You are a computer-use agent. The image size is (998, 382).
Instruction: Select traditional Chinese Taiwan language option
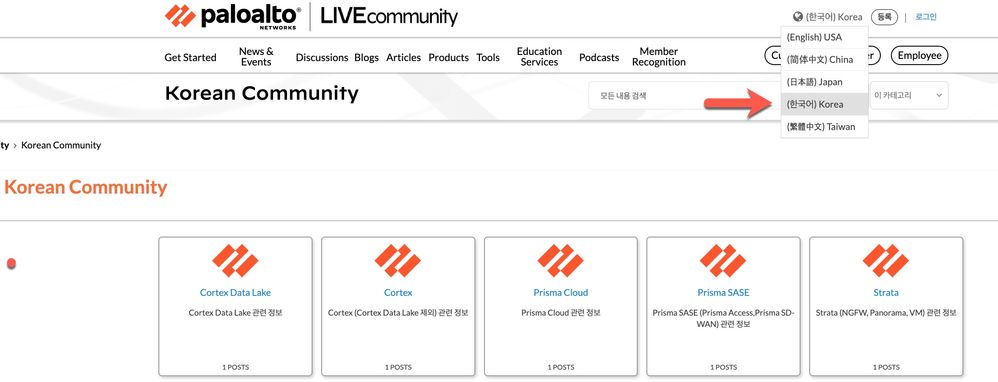coord(824,126)
